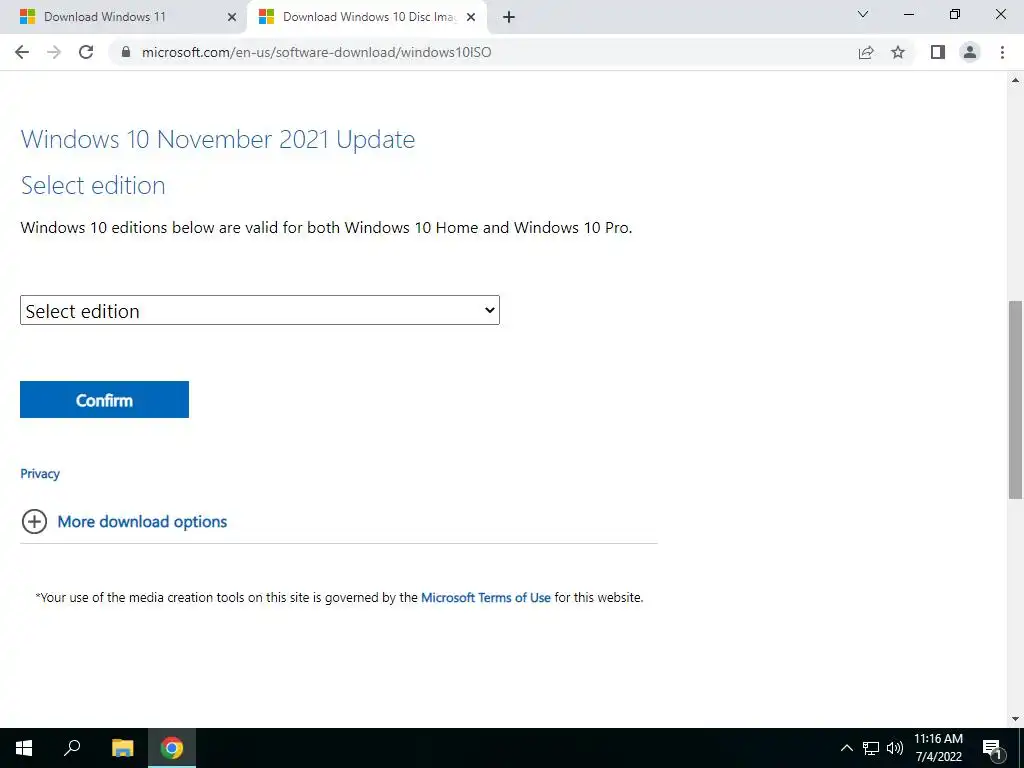Open the Privacy link
This screenshot has width=1024, height=768.
pyautogui.click(x=40, y=473)
